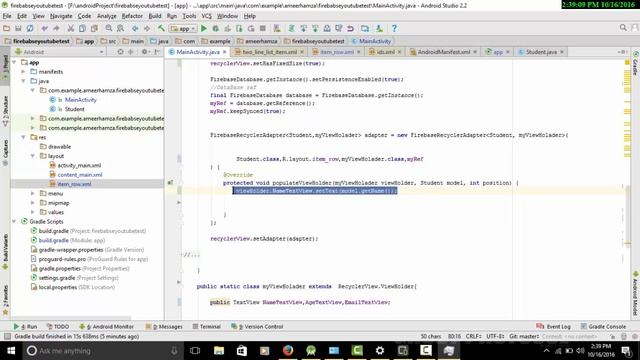Image resolution: width=640 pixels, height=360 pixels.
Task: Open the app run configuration dropdown
Action: coord(183,29)
